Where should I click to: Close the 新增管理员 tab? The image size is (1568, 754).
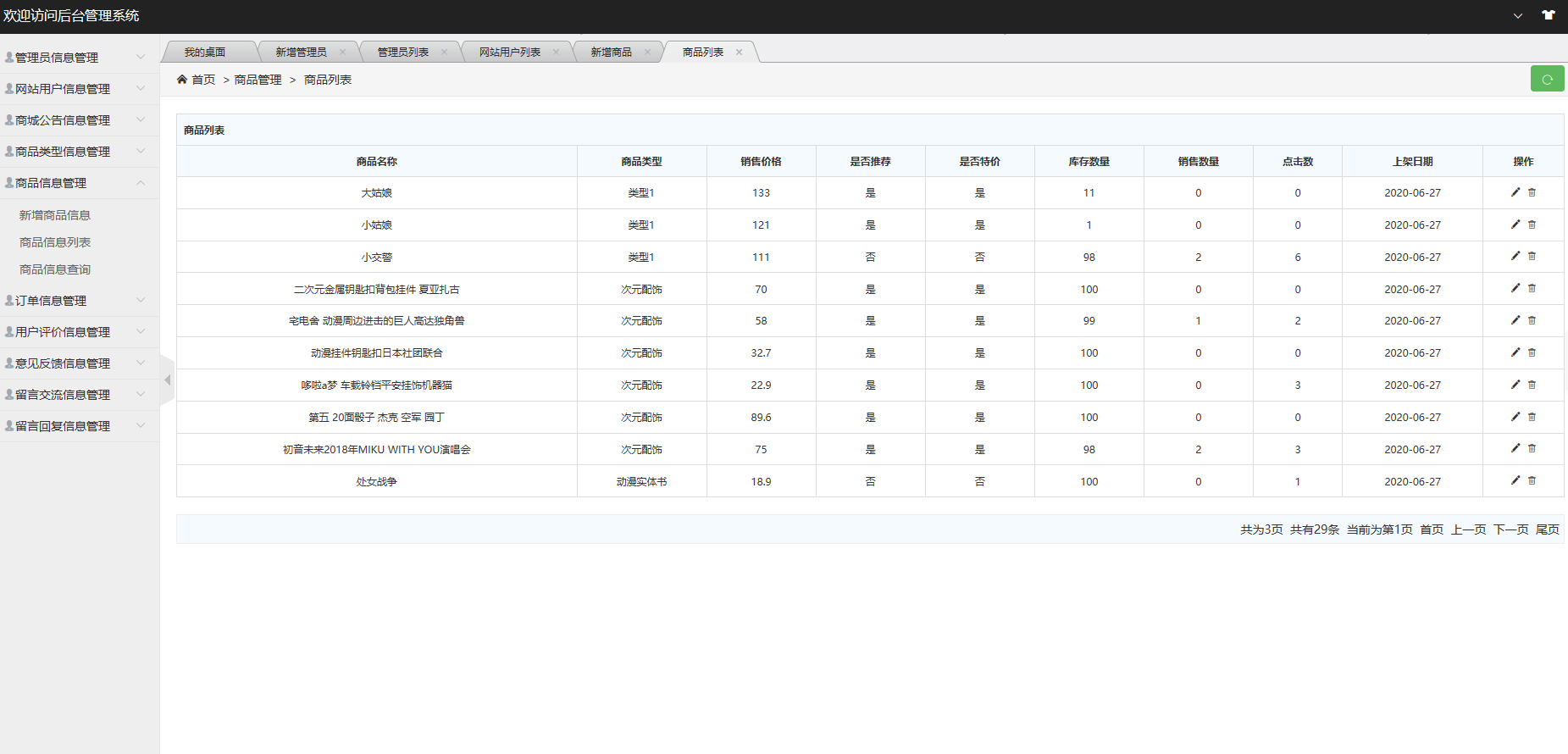[342, 52]
